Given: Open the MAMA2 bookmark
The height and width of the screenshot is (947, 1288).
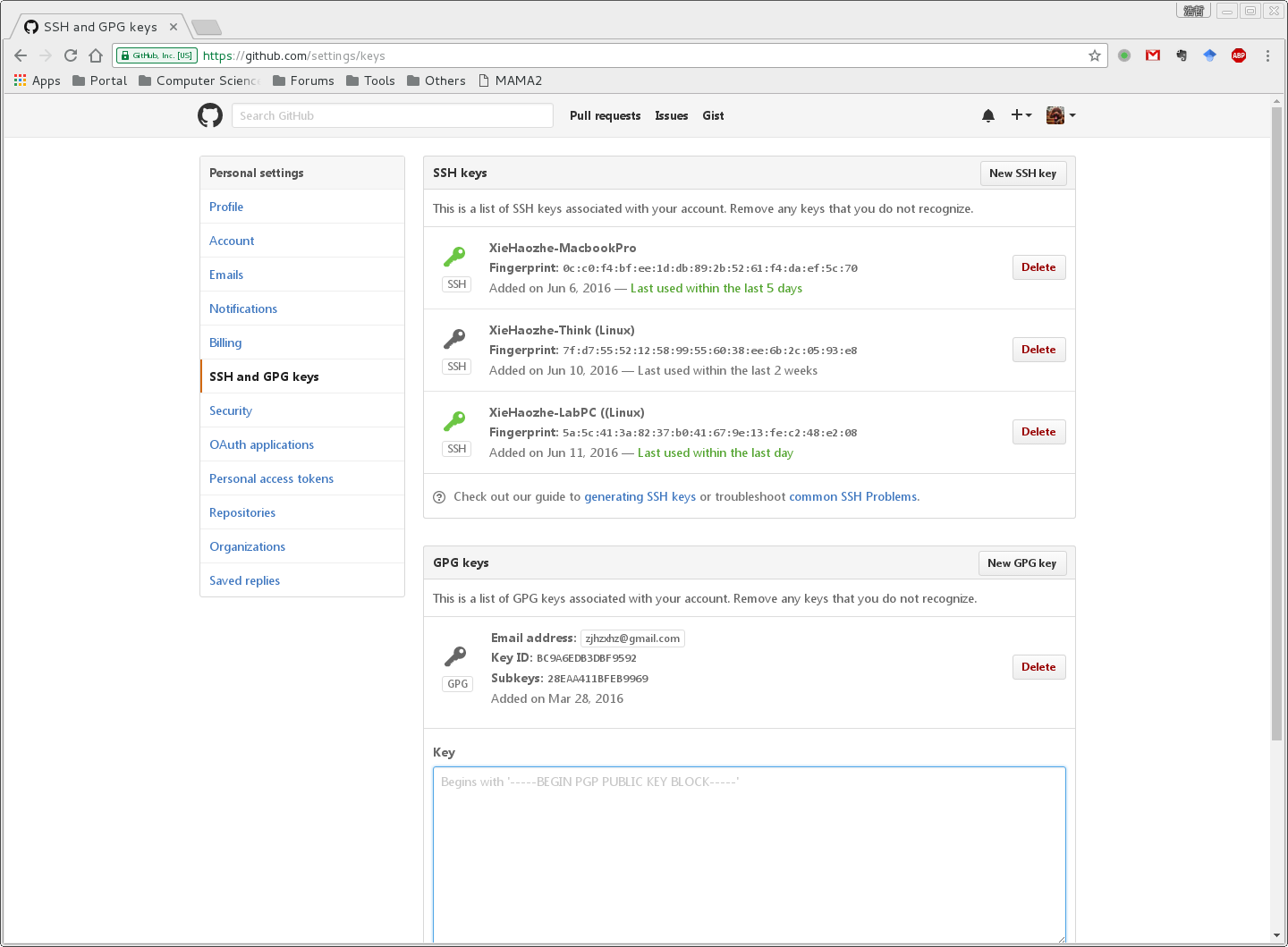Looking at the screenshot, I should coord(510,80).
